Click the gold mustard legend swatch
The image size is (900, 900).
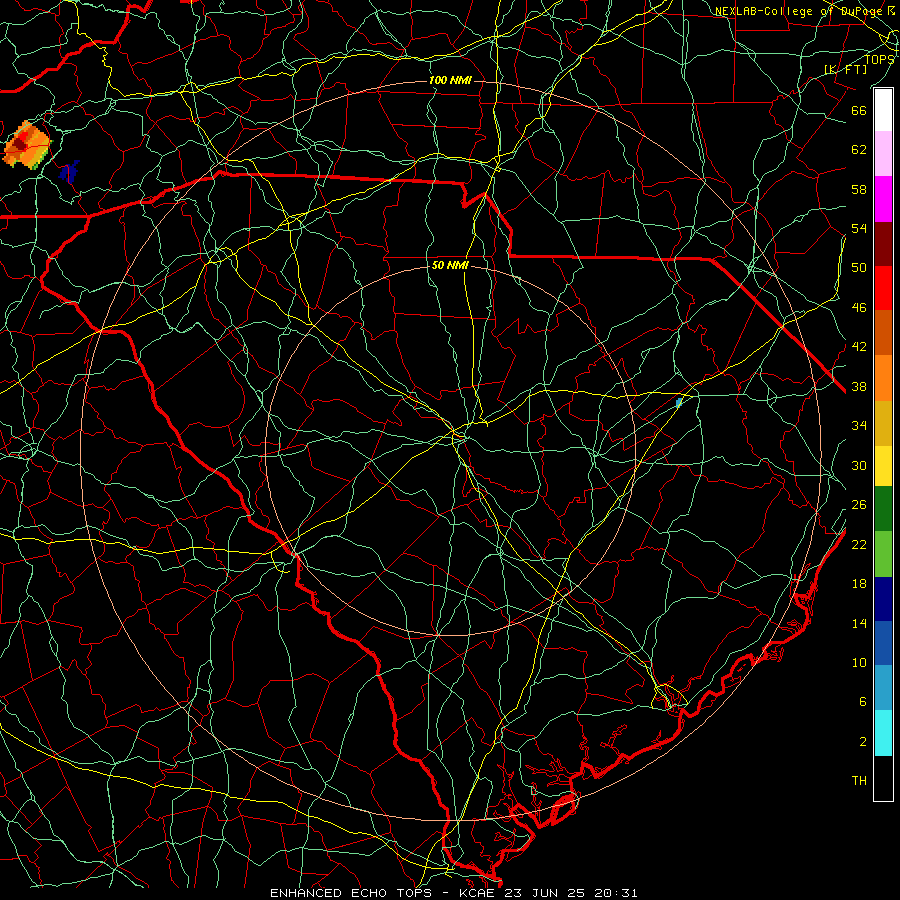coord(883,422)
